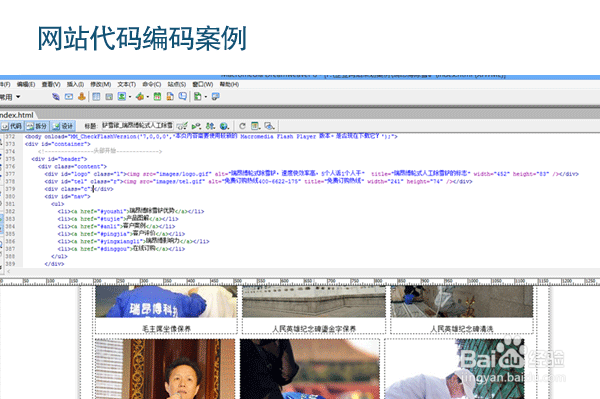
Task: Open the 站点(S) menu
Action: 176,84
